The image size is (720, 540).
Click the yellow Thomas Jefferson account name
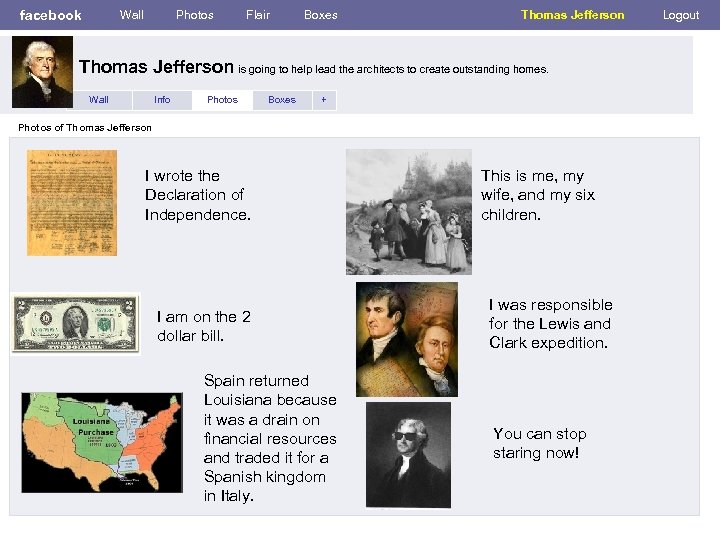tap(573, 15)
